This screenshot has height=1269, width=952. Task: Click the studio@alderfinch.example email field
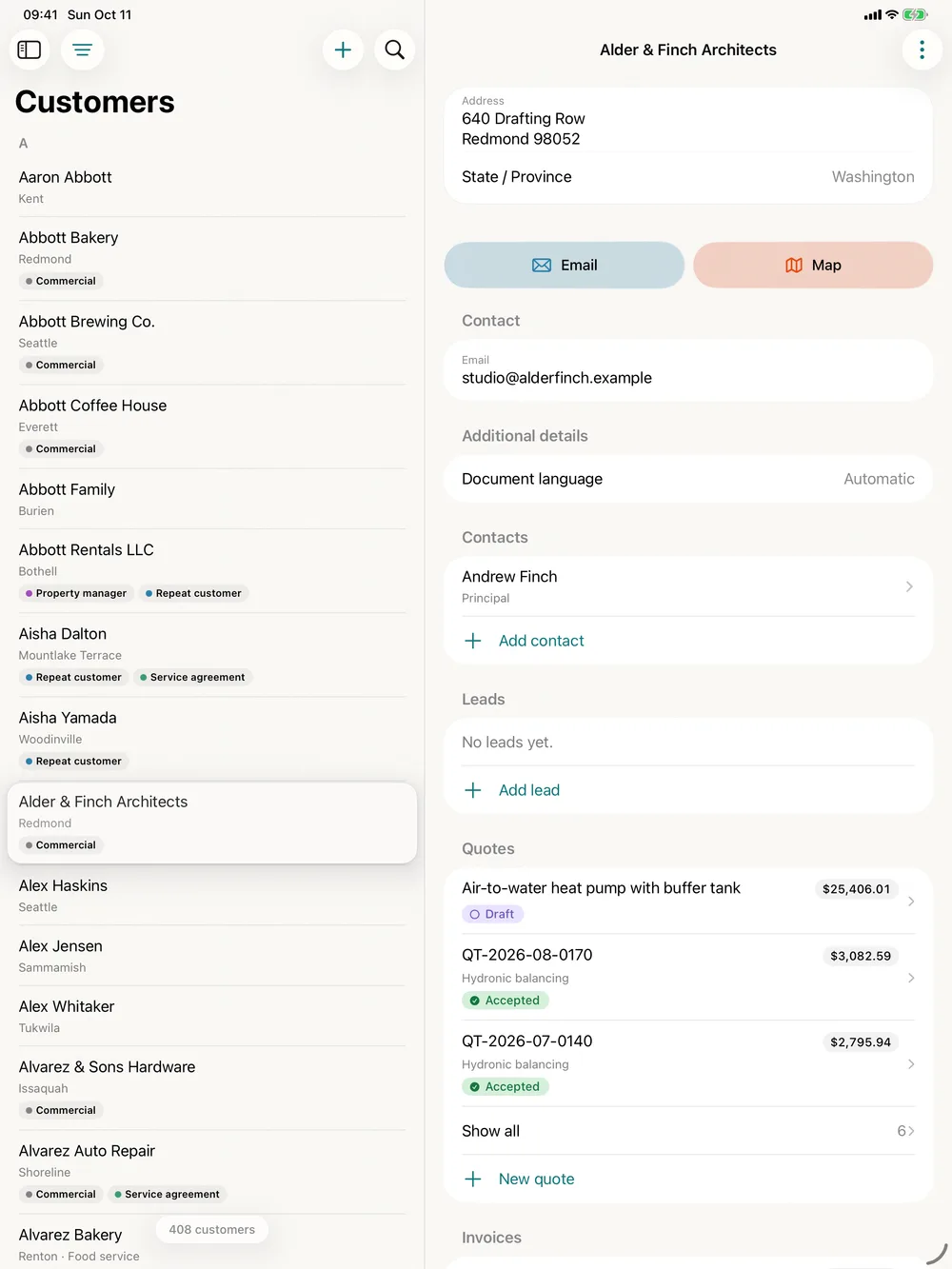(x=688, y=370)
